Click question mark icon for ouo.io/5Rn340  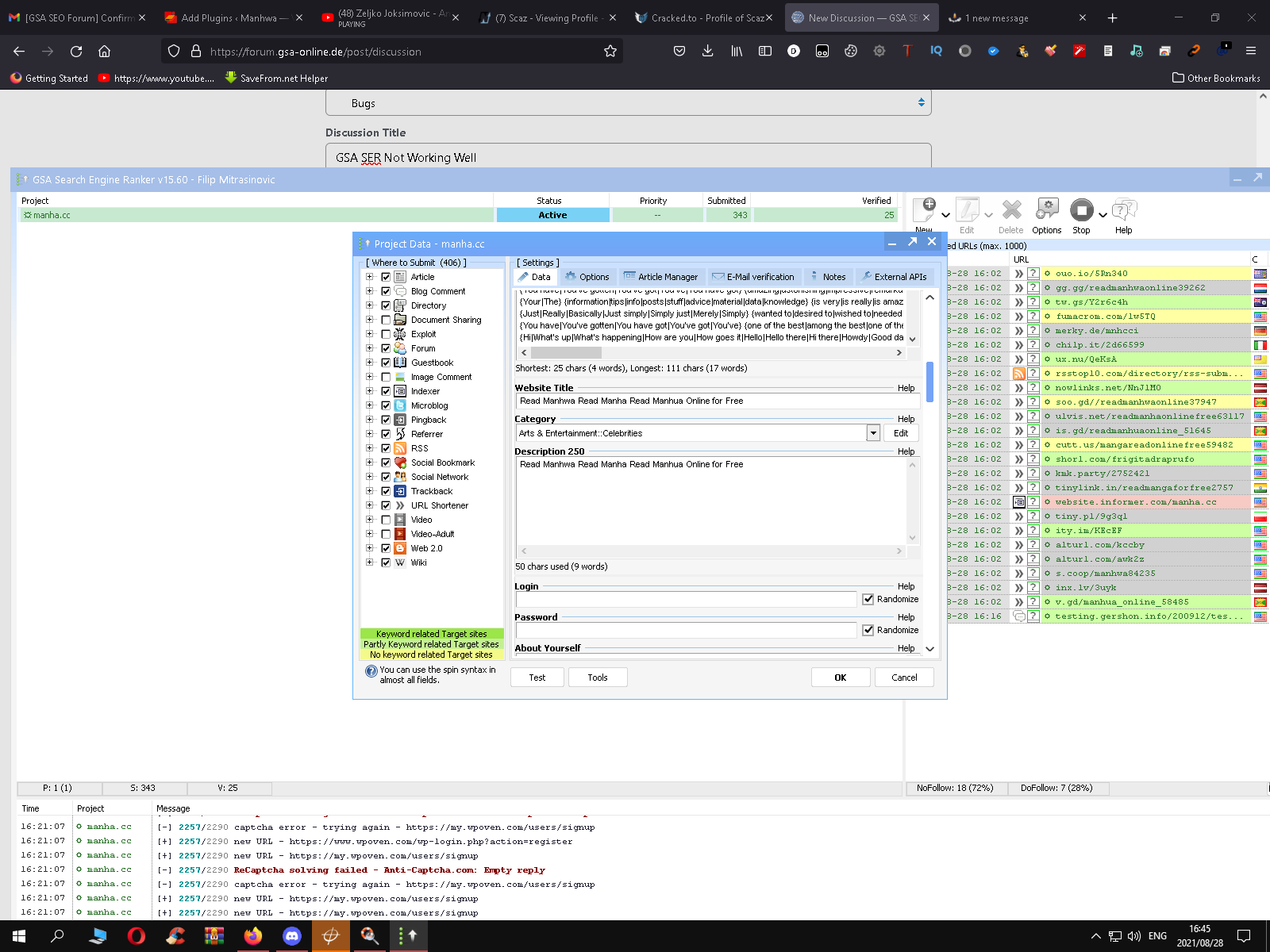1033,274
